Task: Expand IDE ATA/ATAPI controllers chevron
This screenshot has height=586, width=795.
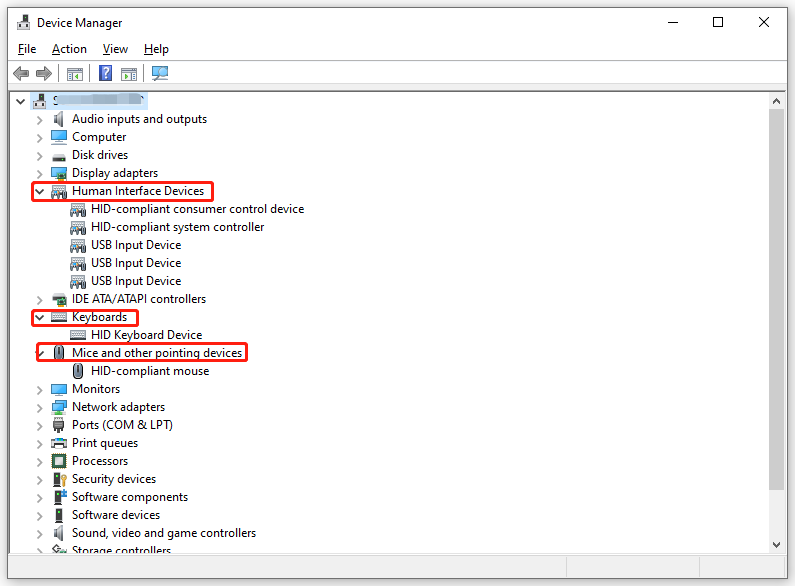Action: pyautogui.click(x=40, y=300)
